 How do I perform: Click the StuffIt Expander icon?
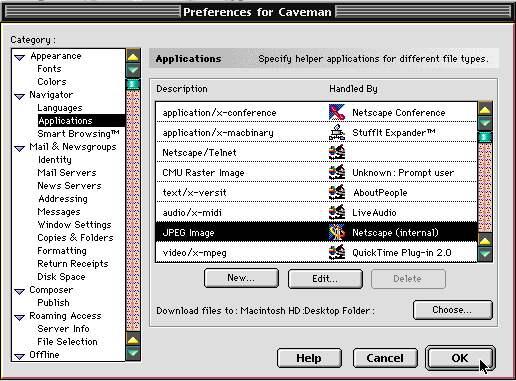click(337, 132)
